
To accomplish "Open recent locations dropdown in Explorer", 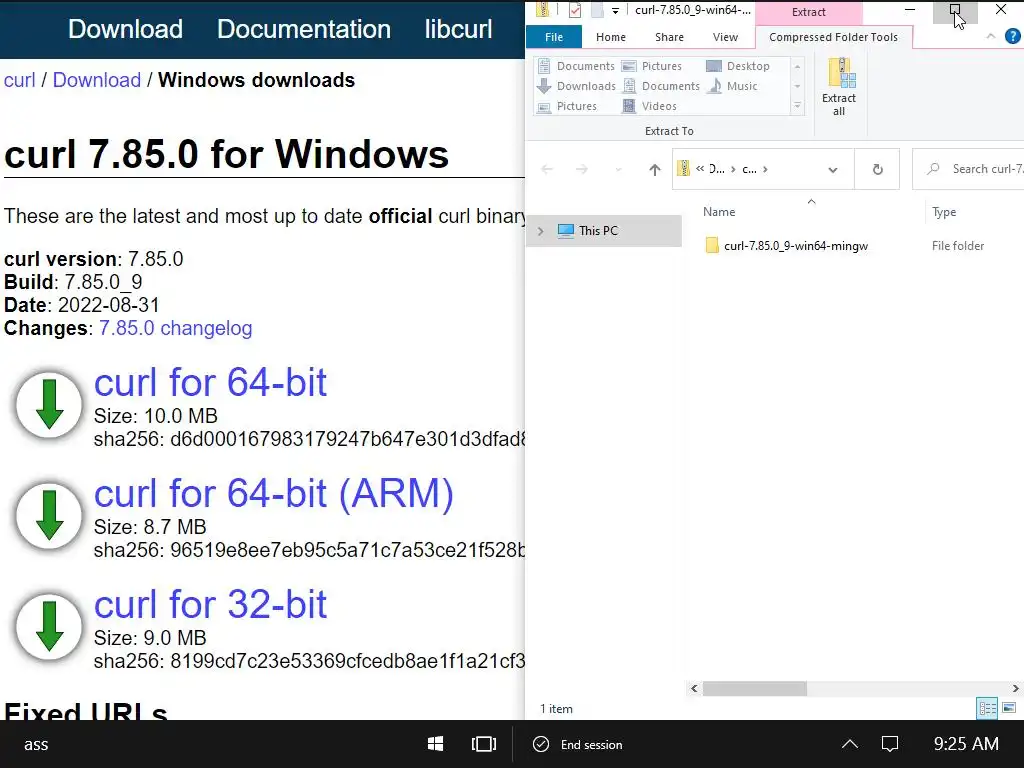I will tap(618, 170).
